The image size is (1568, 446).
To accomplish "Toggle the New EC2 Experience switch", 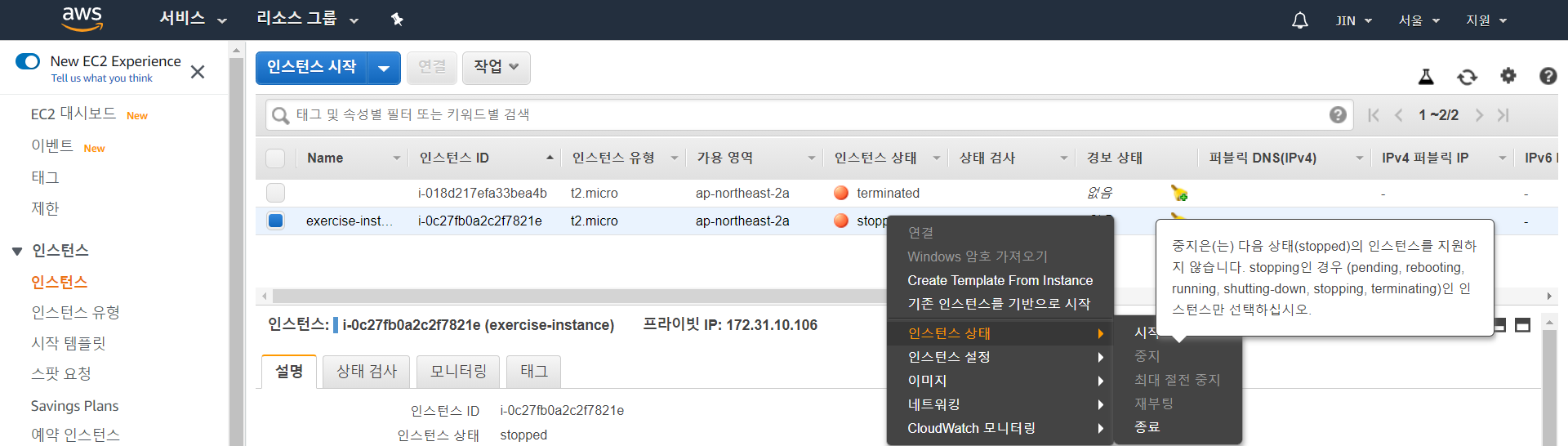I will coord(28,62).
